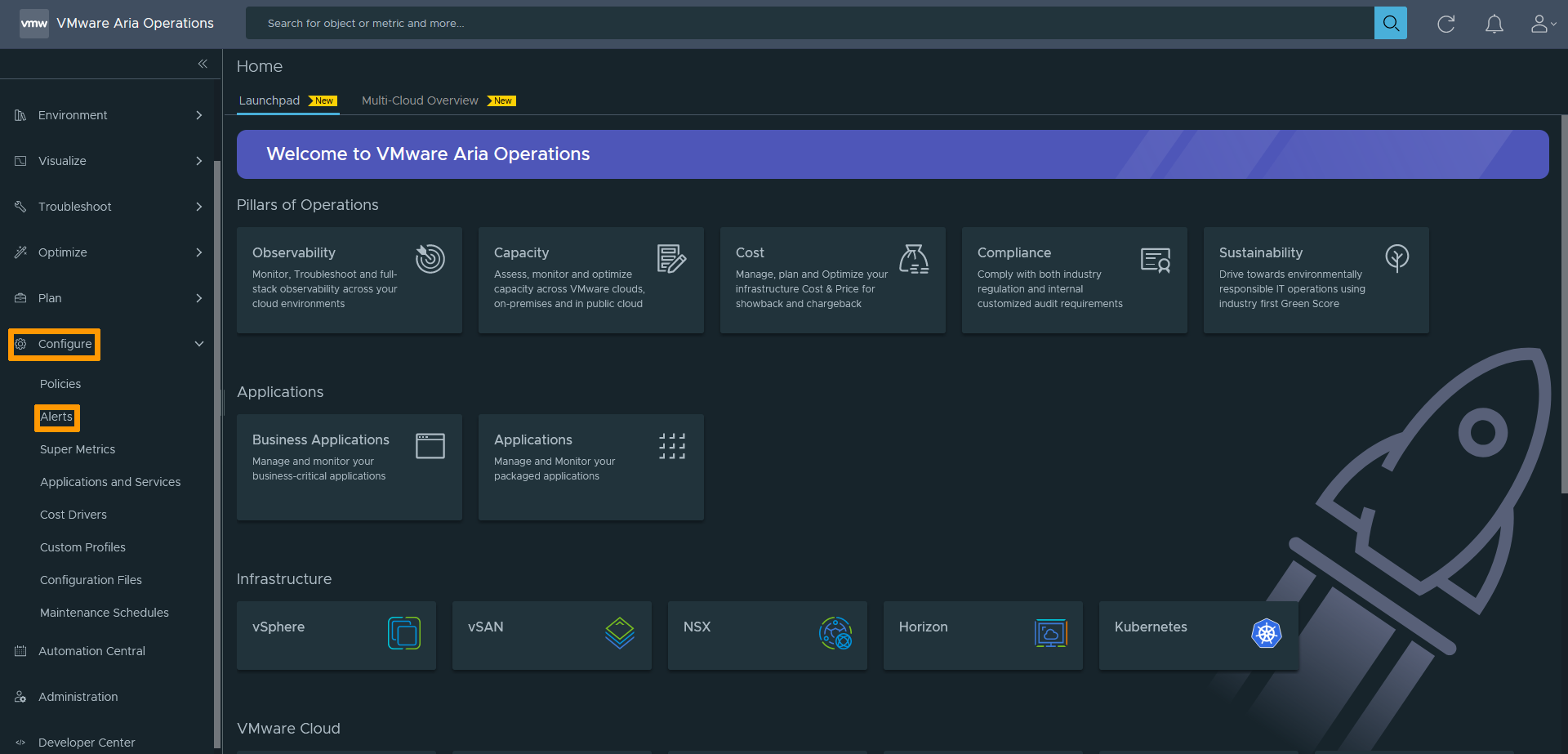Viewport: 1568px width, 754px height.
Task: Collapse the left navigation sidebar
Action: [x=203, y=64]
